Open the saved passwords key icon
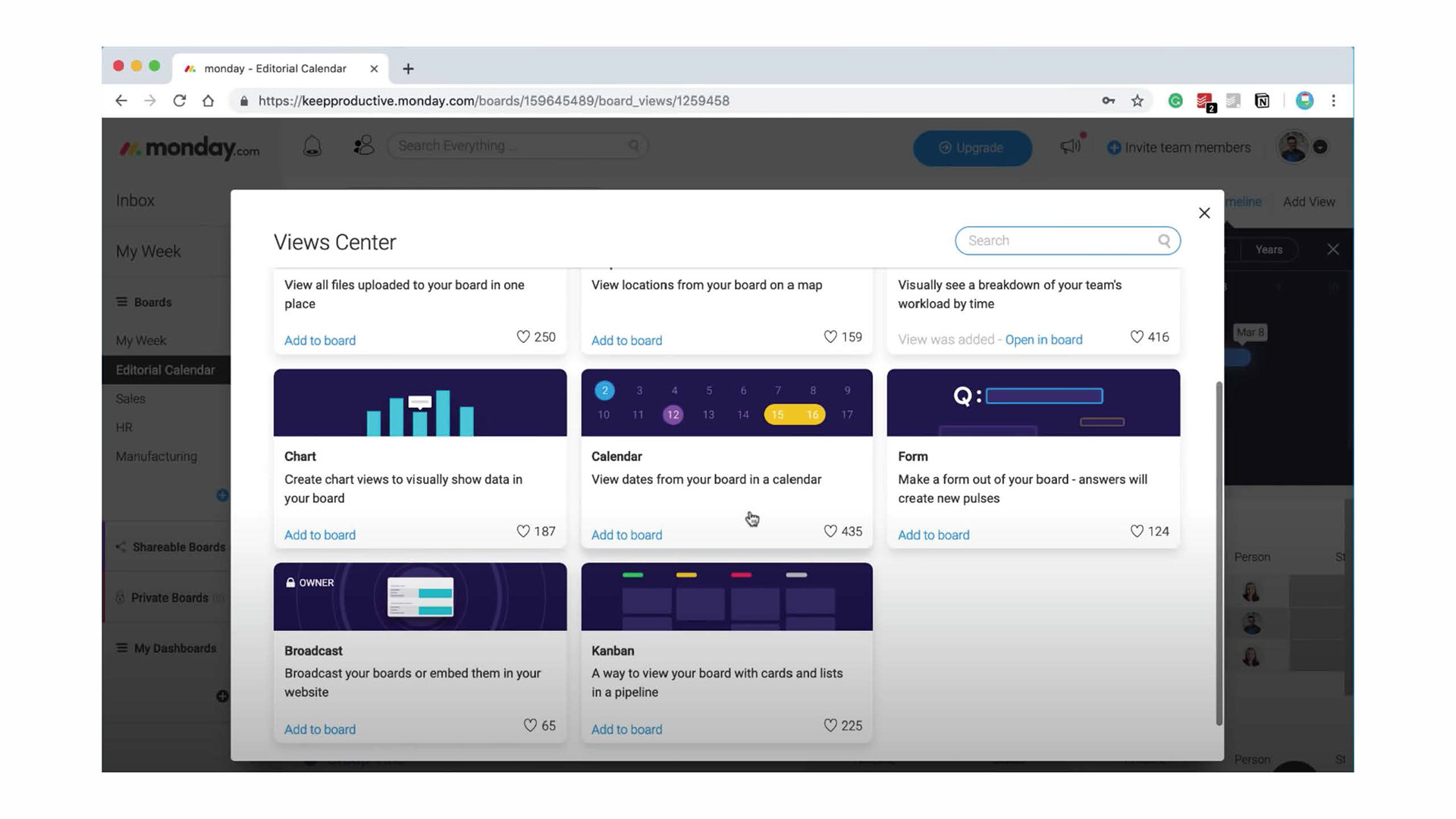The width and height of the screenshot is (1456, 819). 1108,101
